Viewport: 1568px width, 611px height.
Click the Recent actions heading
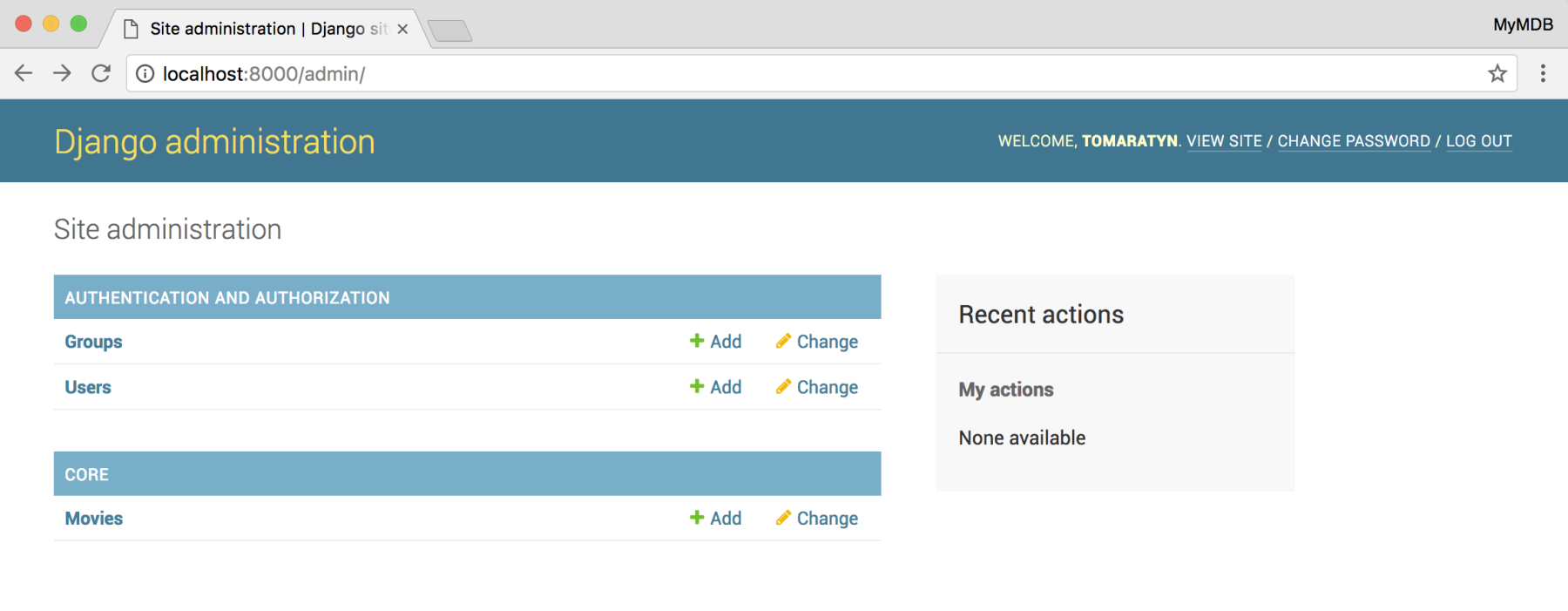[x=1042, y=315]
